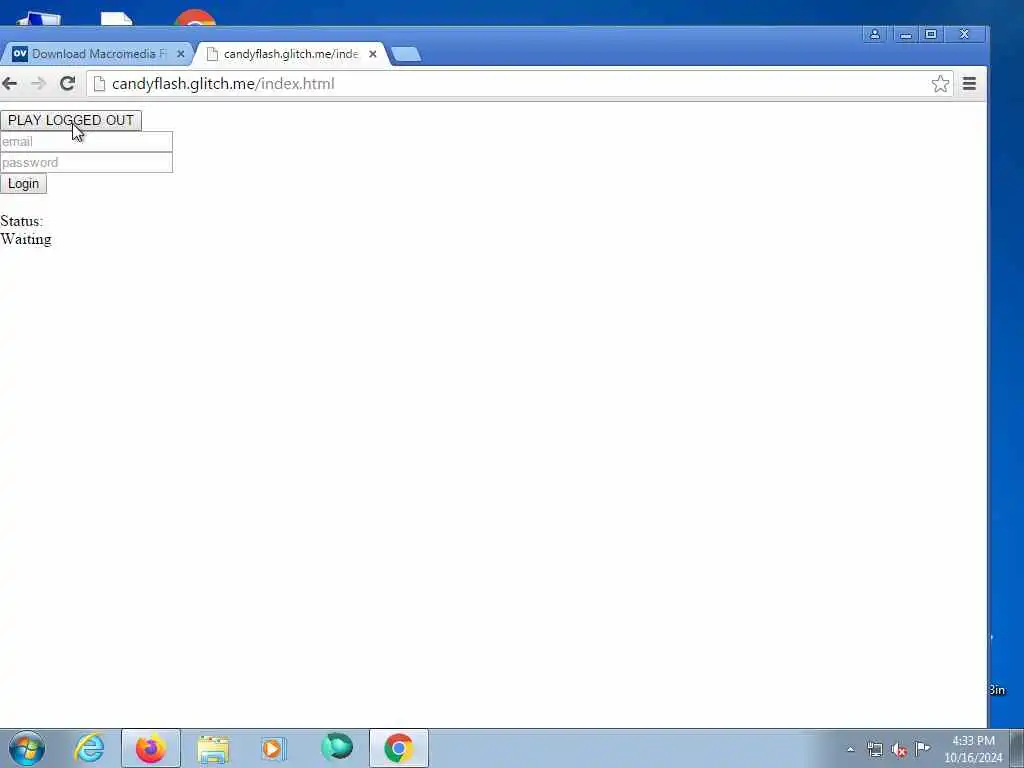Viewport: 1024px width, 768px height.
Task: Close the candyflash.glitch.me tab
Action: point(373,54)
